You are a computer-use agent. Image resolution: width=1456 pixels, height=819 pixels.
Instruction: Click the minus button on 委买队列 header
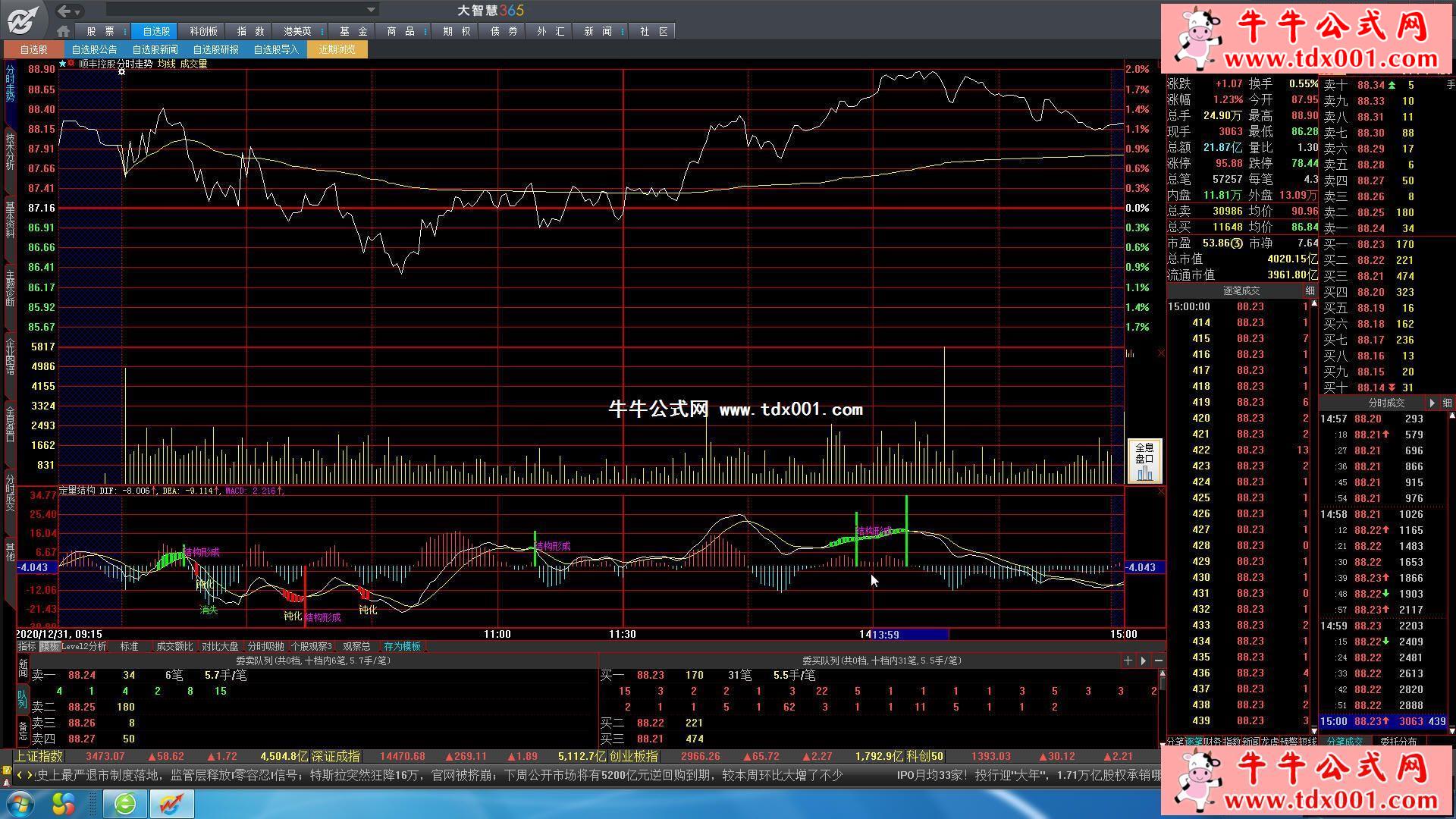tap(1159, 661)
